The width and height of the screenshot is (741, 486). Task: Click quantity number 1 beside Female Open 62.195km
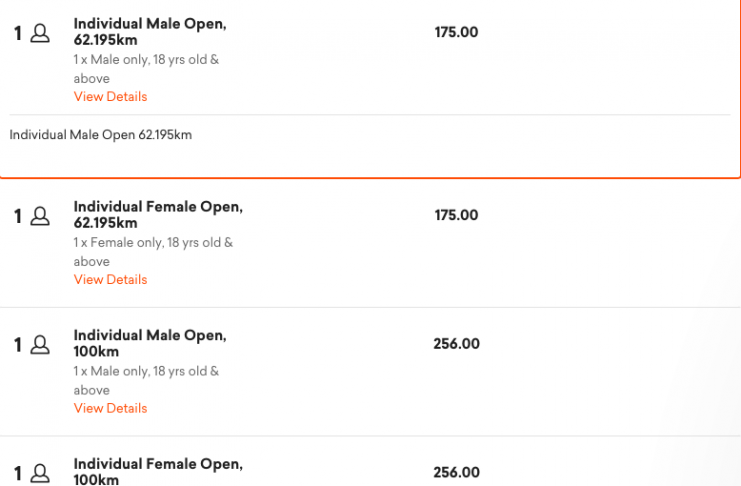pos(18,217)
